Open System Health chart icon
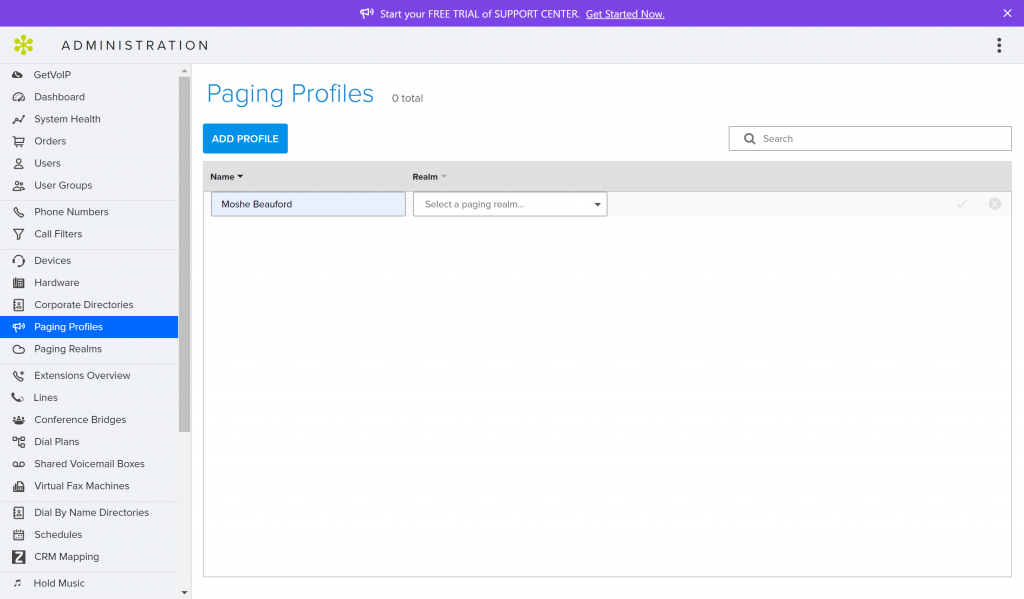Viewport: 1024px width, 599px height. pos(18,119)
